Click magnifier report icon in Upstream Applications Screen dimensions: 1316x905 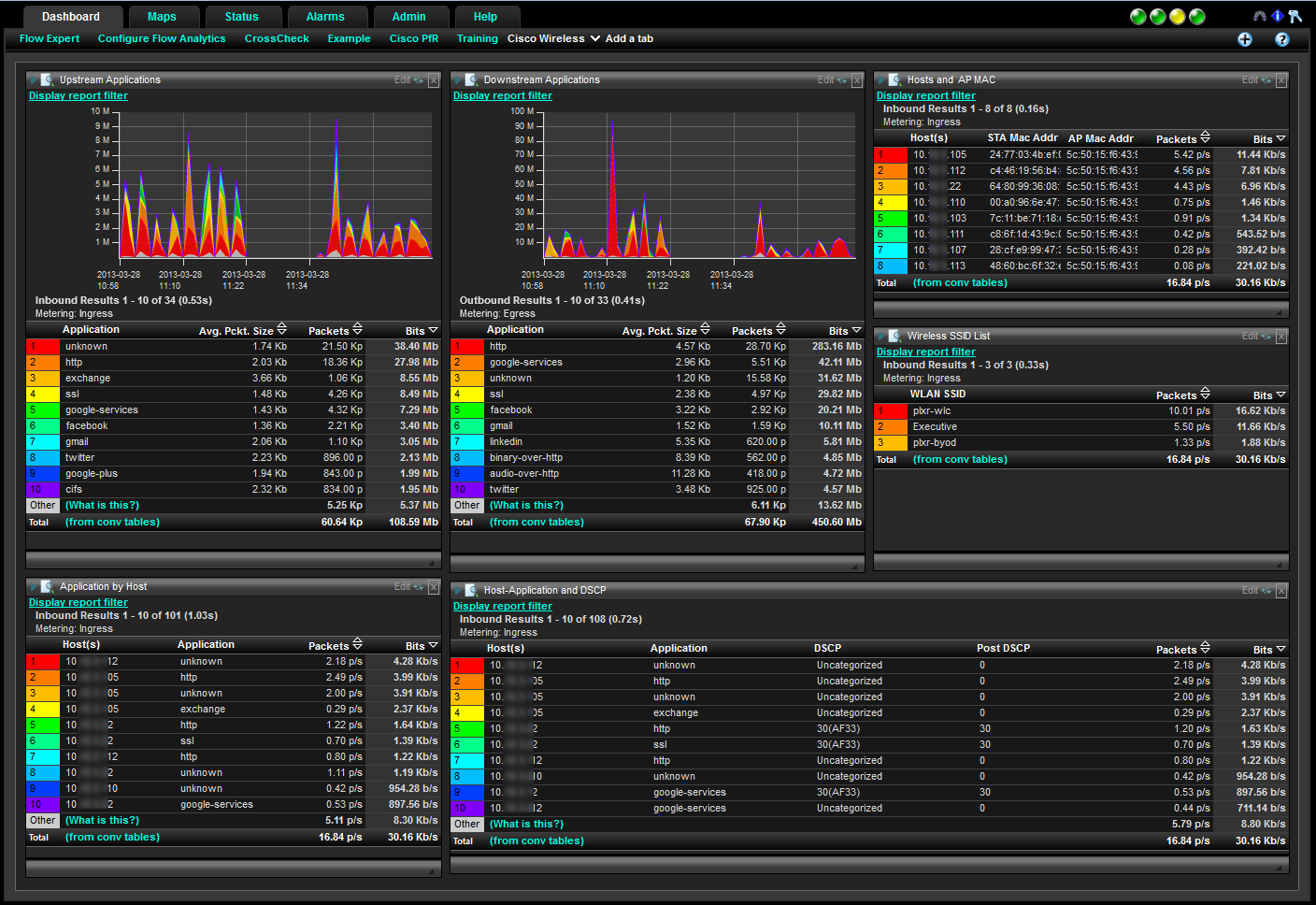pyautogui.click(x=47, y=80)
